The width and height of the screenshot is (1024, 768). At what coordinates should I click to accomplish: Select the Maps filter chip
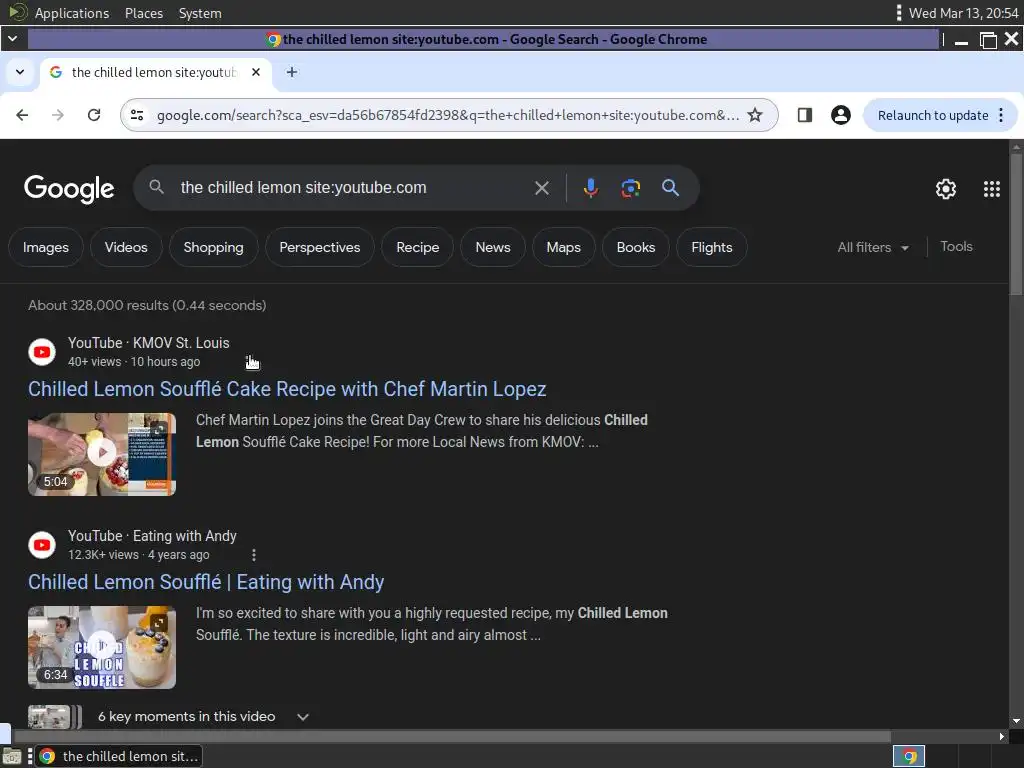pyautogui.click(x=564, y=247)
